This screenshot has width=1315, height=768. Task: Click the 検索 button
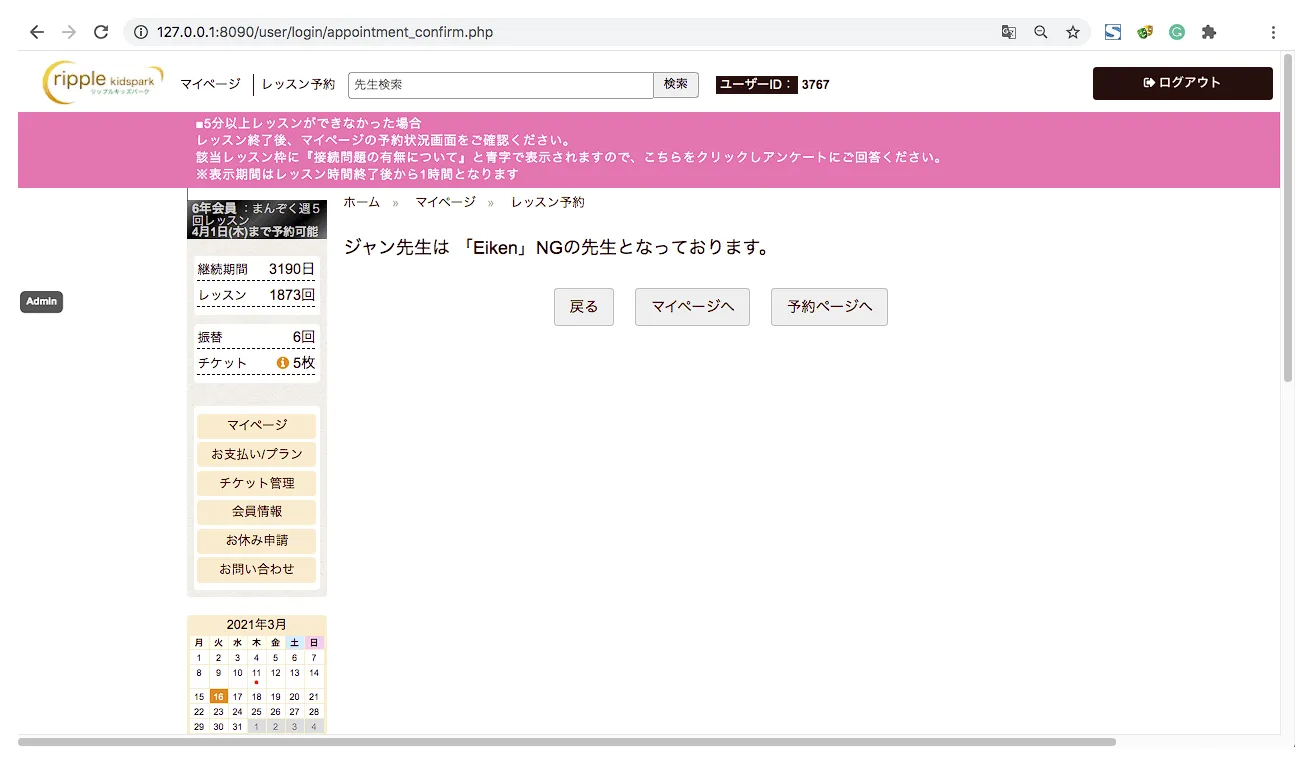pos(676,85)
